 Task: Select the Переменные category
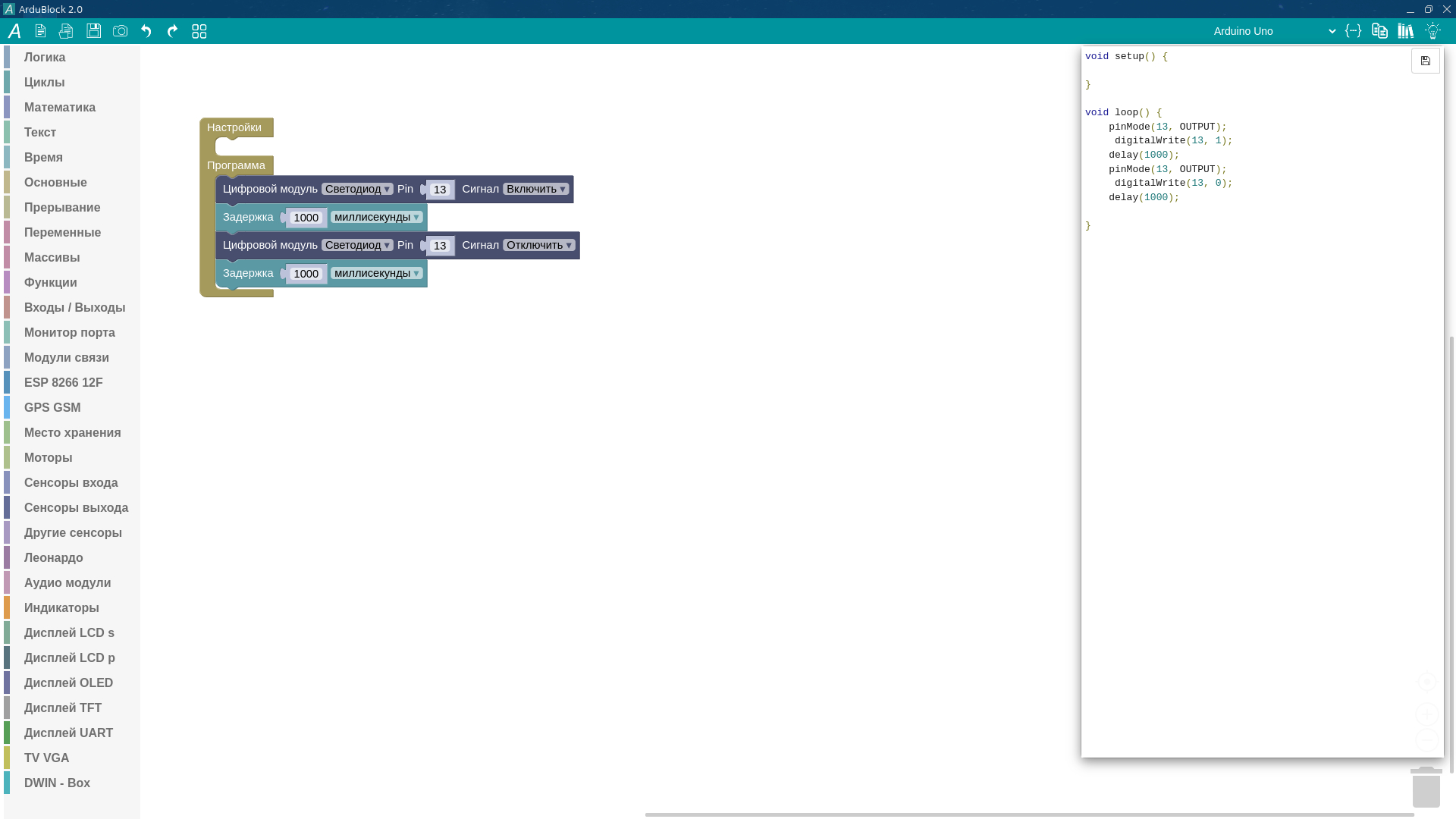71,232
